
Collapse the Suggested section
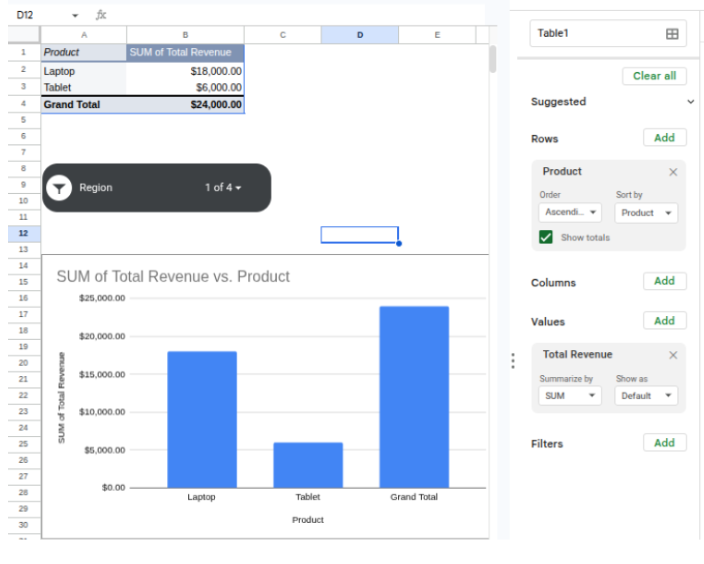[690, 102]
